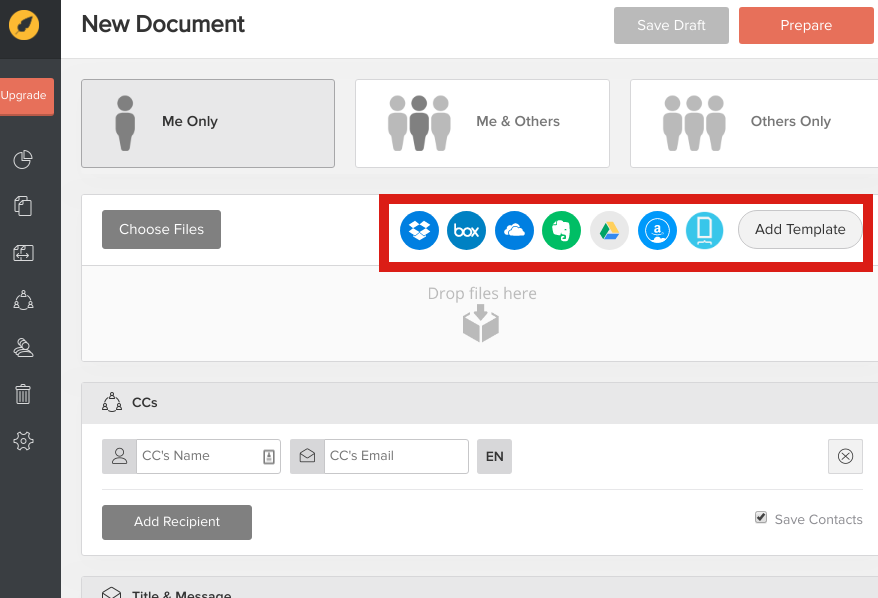Click the CC's Email input field
Viewport: 878px width, 598px height.
[396, 456]
